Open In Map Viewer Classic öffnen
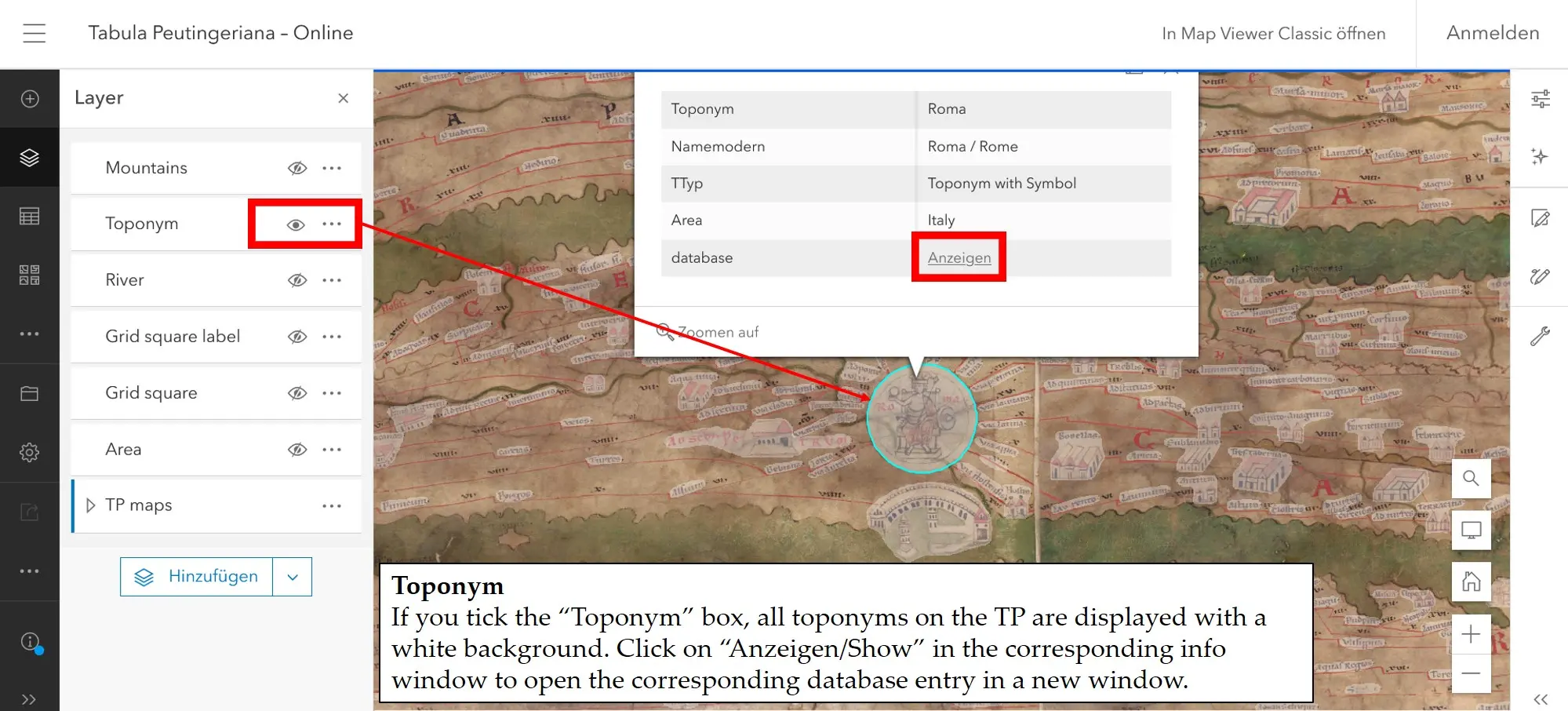 (x=1273, y=33)
